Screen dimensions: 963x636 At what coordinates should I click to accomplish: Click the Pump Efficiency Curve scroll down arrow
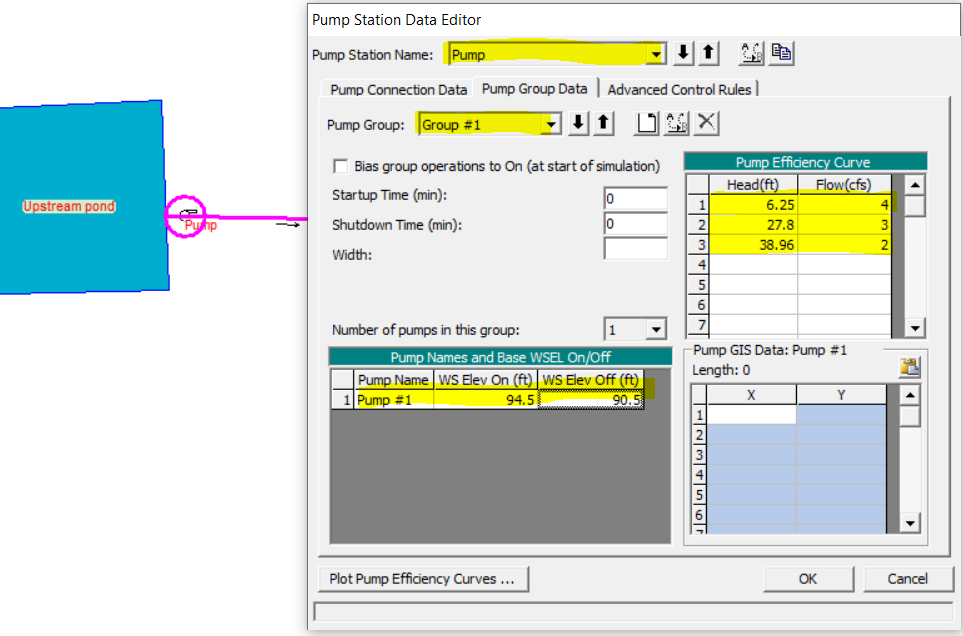[914, 328]
